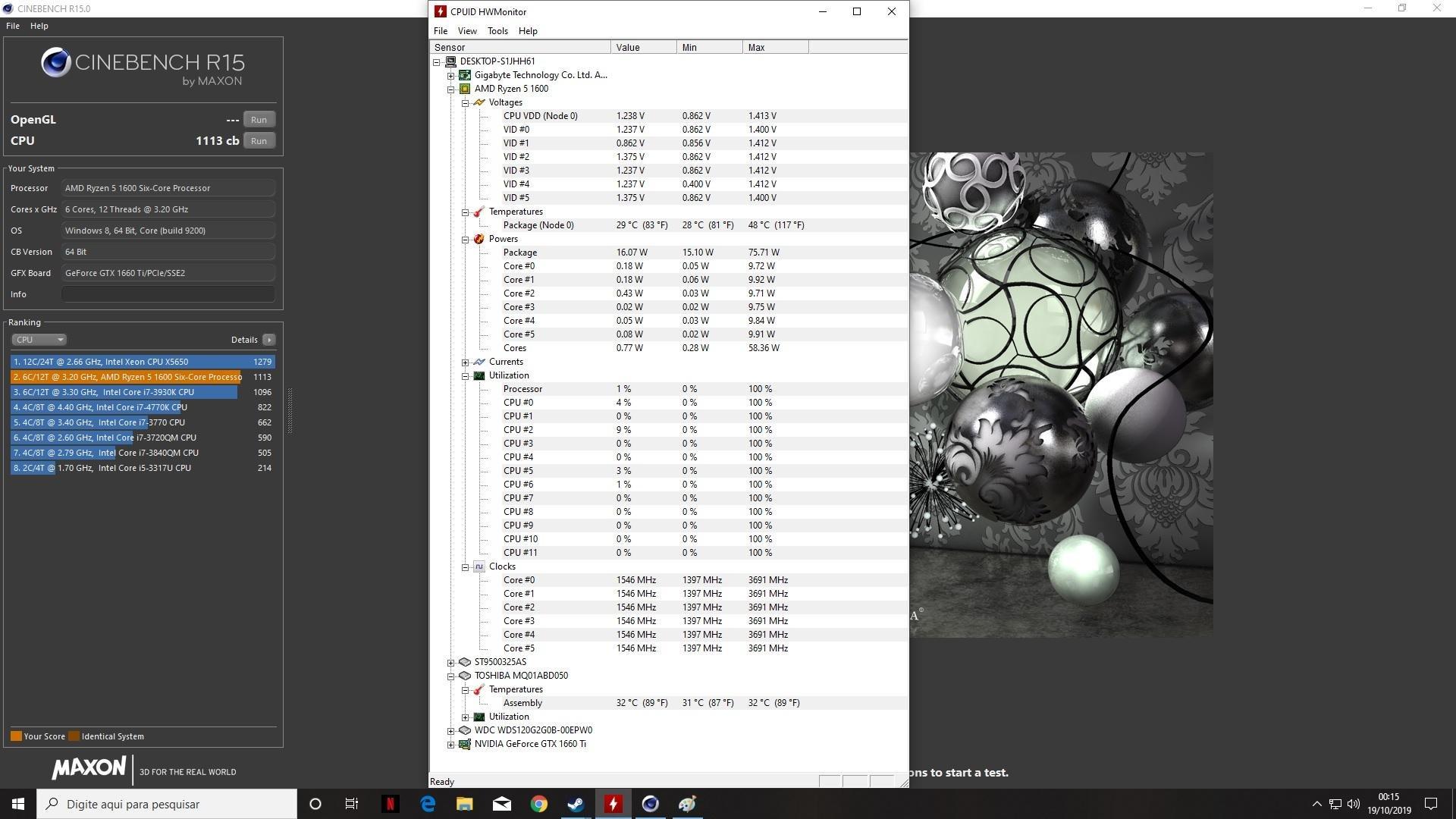Click the NVIDIA graphics card icon
Image resolution: width=1456 pixels, height=819 pixels.
[x=465, y=744]
